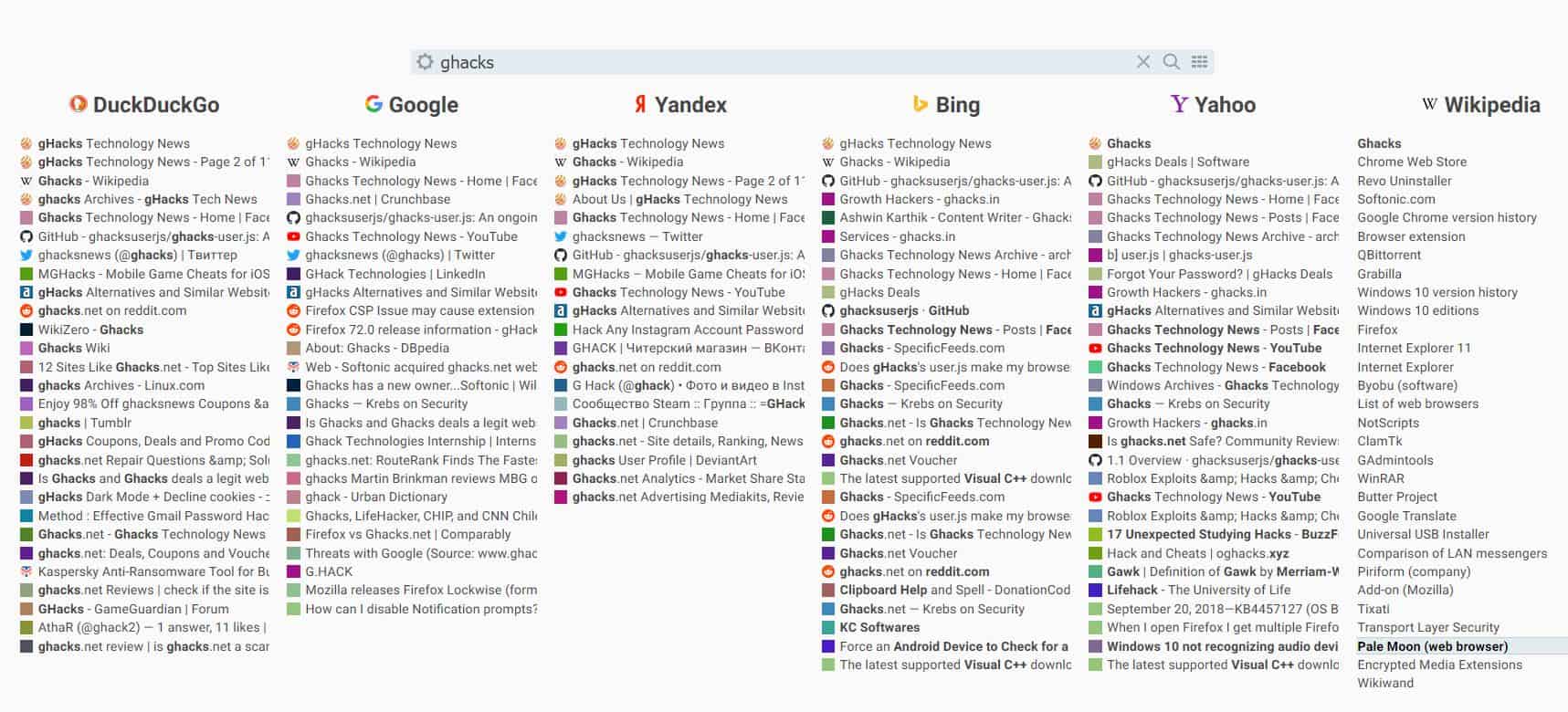
Task: Click Reddit favicon of Google 'Firefox CSP Issue may cause extension'
Action: (293, 310)
